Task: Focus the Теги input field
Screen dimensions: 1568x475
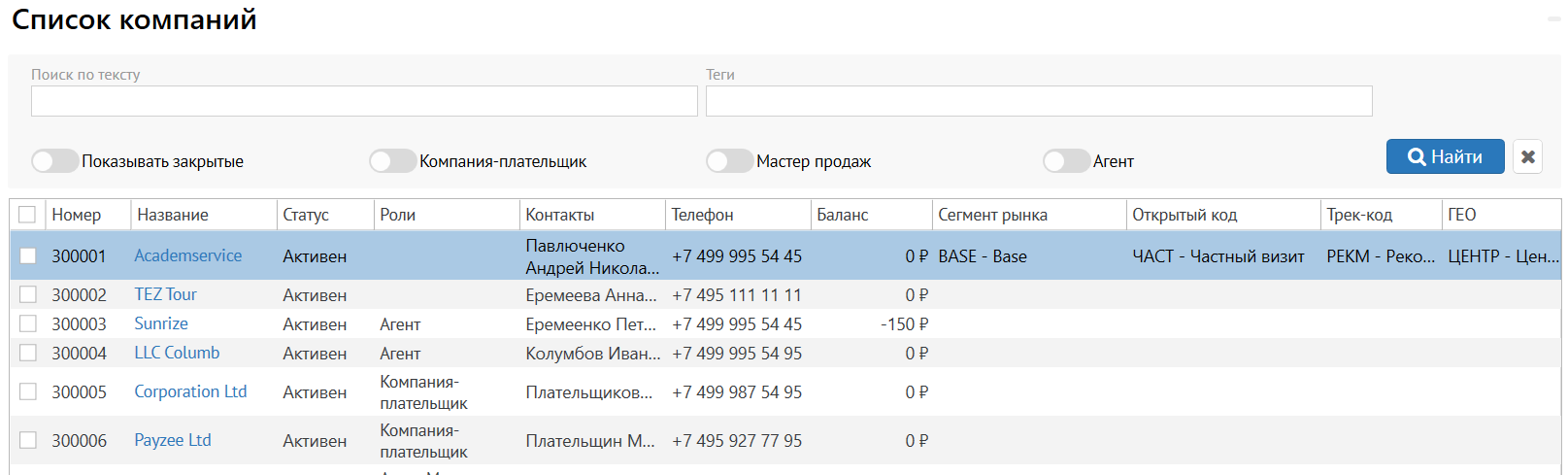Action: click(1038, 101)
